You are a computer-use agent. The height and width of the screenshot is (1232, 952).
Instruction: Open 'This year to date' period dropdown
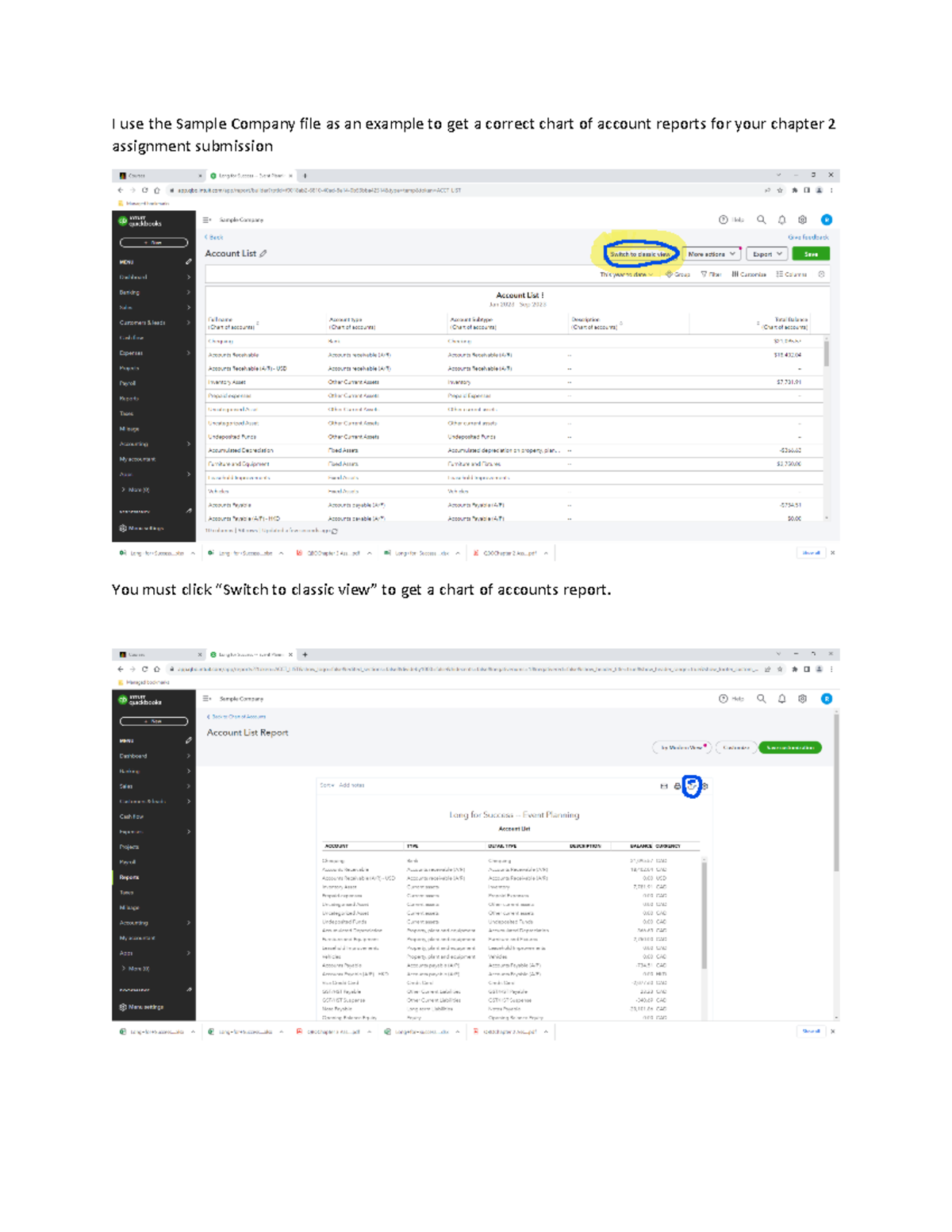626,274
